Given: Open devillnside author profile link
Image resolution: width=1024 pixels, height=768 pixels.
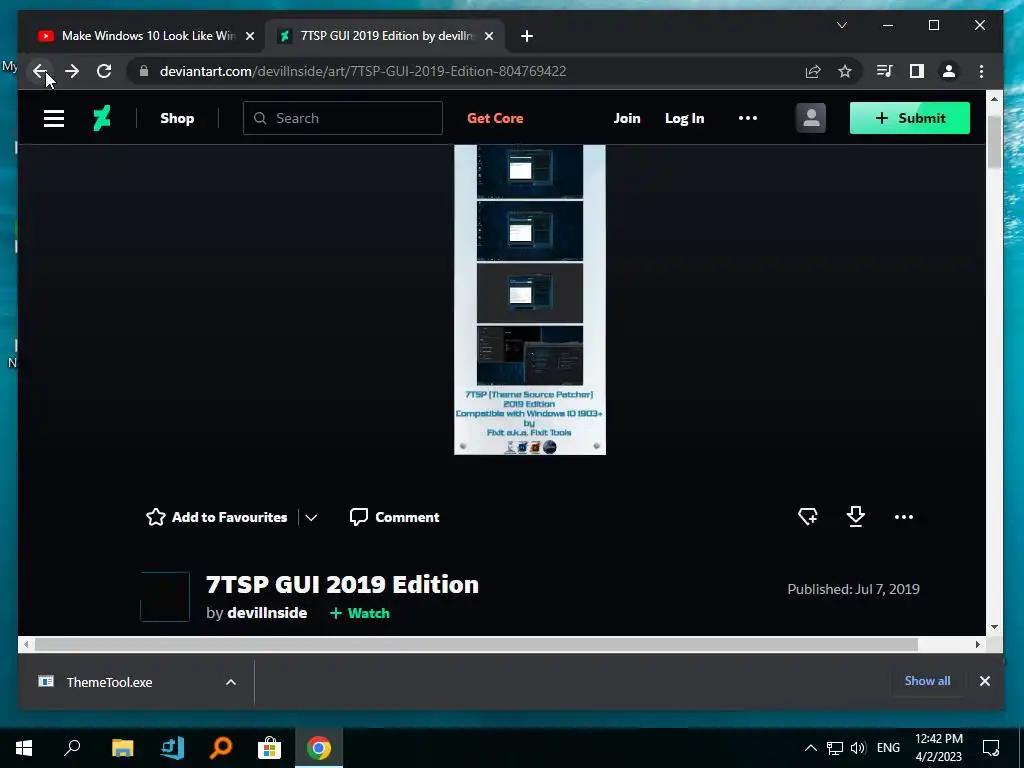Looking at the screenshot, I should tap(267, 613).
